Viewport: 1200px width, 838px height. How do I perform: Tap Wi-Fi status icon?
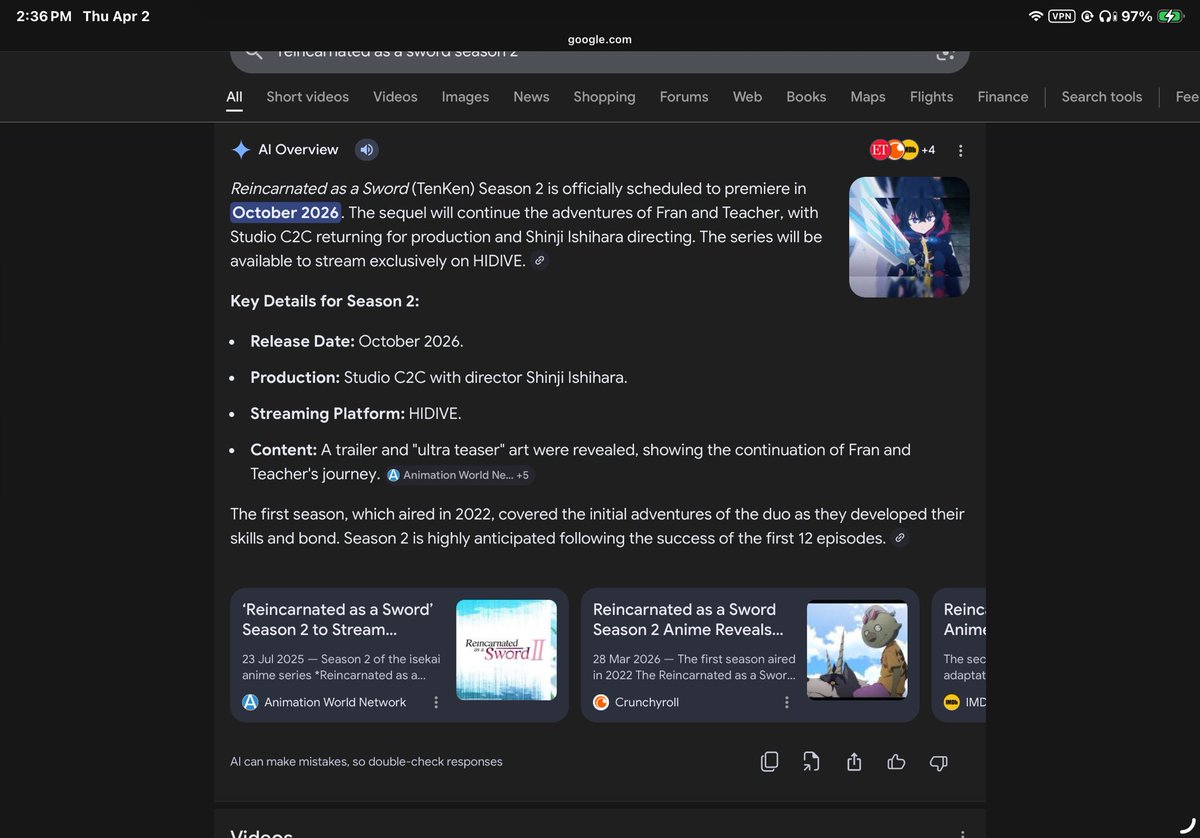(x=1035, y=16)
